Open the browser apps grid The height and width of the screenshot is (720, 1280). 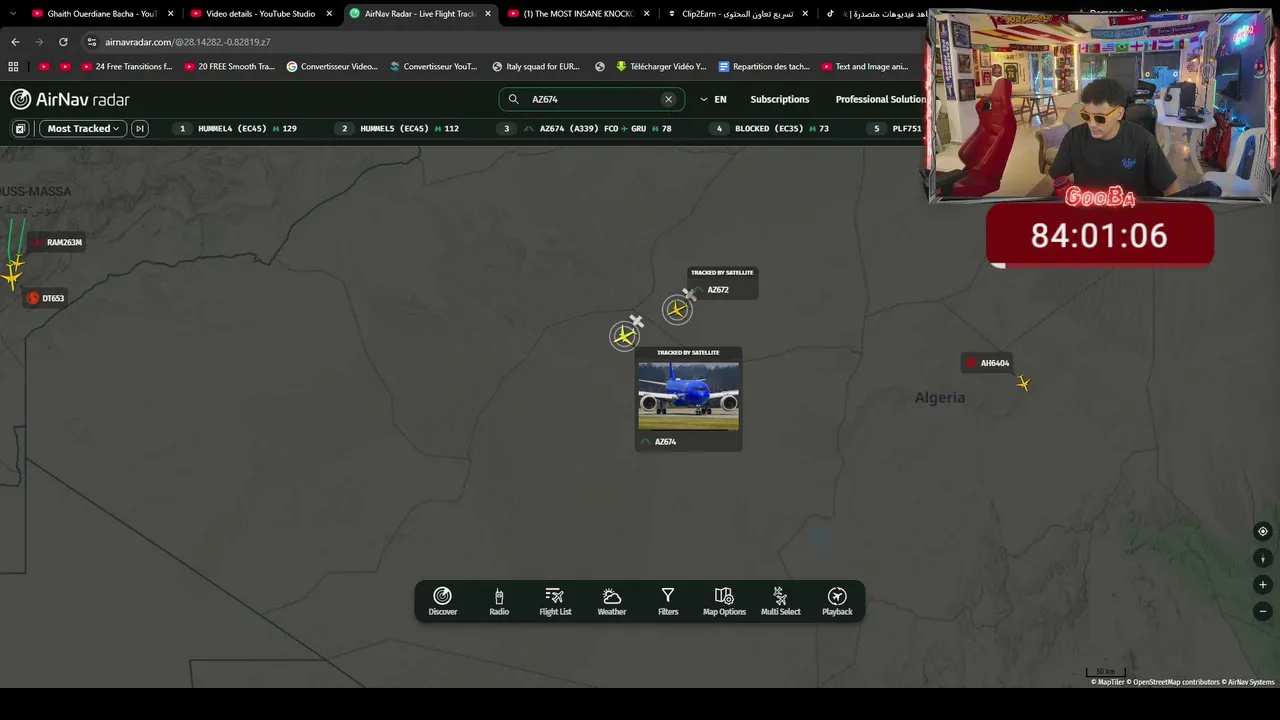[x=13, y=67]
